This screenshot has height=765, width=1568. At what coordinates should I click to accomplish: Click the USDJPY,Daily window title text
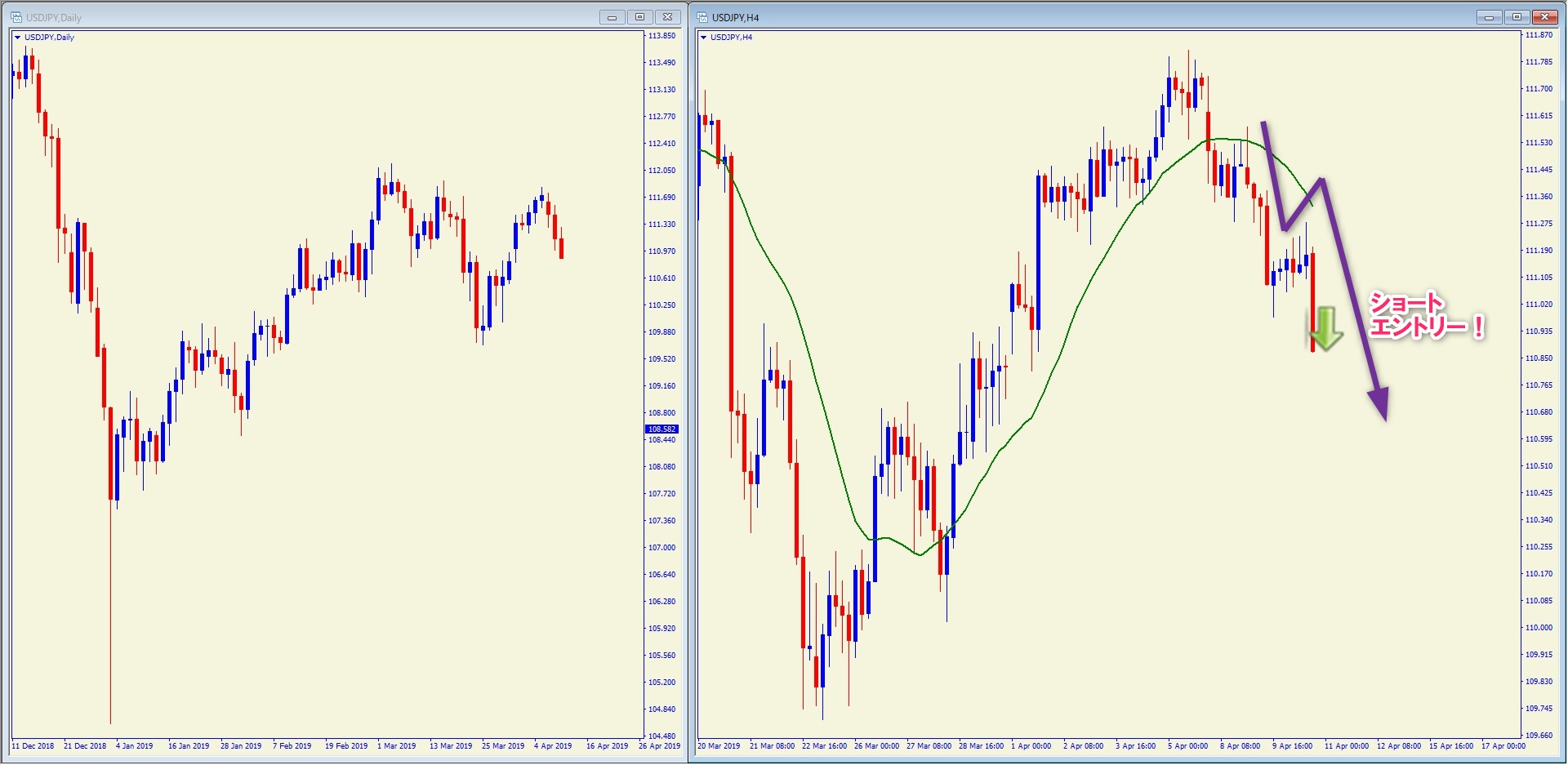tap(54, 18)
